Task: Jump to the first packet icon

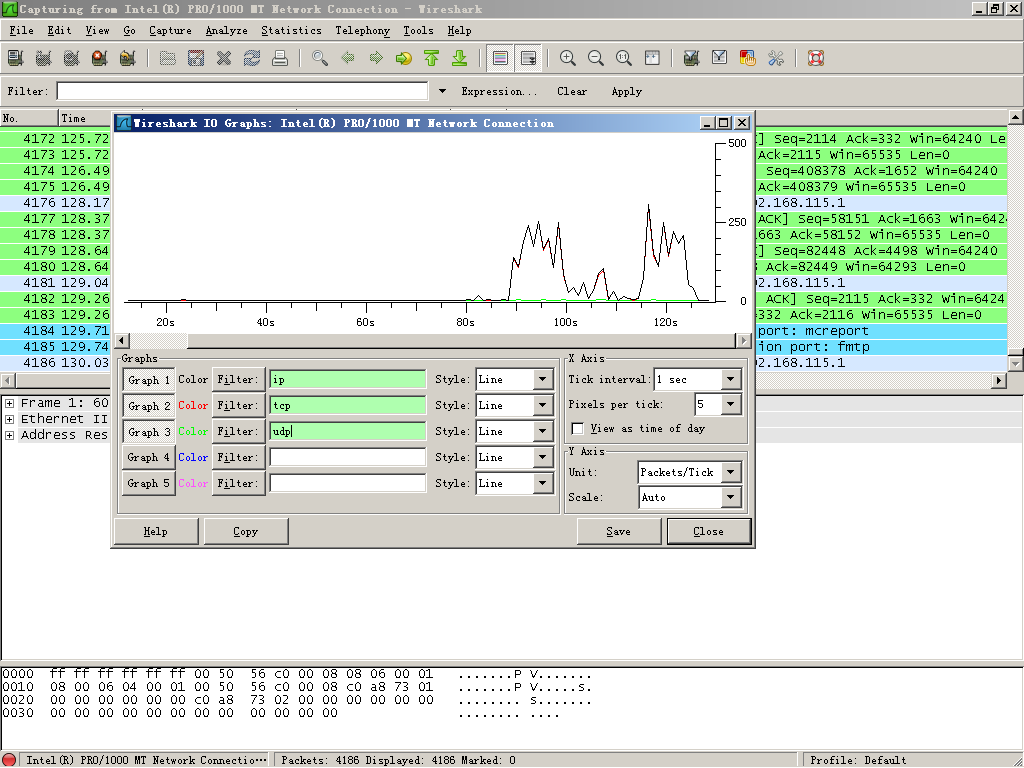Action: [432, 58]
